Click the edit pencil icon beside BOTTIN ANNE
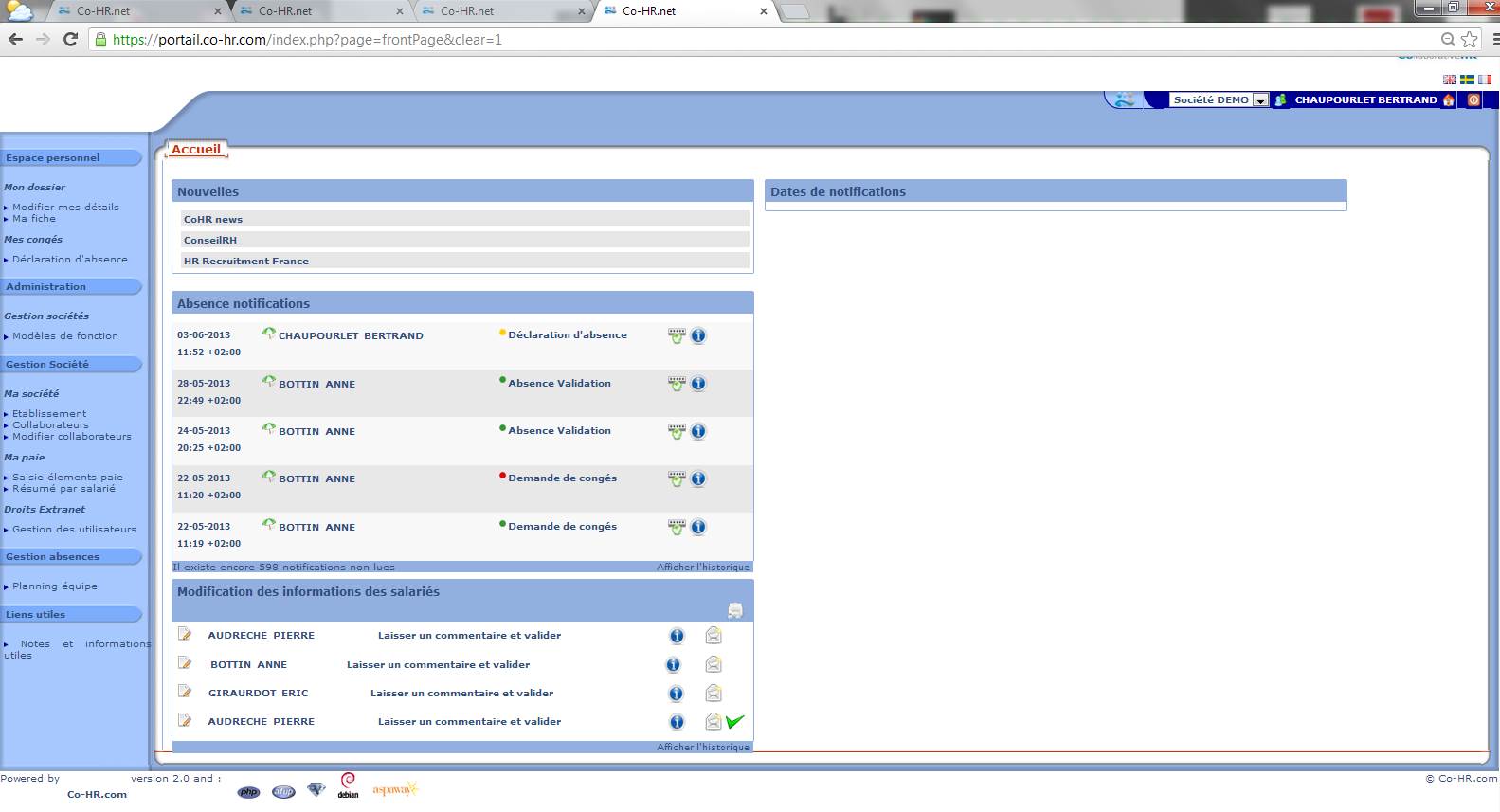1500x812 pixels. coord(185,664)
